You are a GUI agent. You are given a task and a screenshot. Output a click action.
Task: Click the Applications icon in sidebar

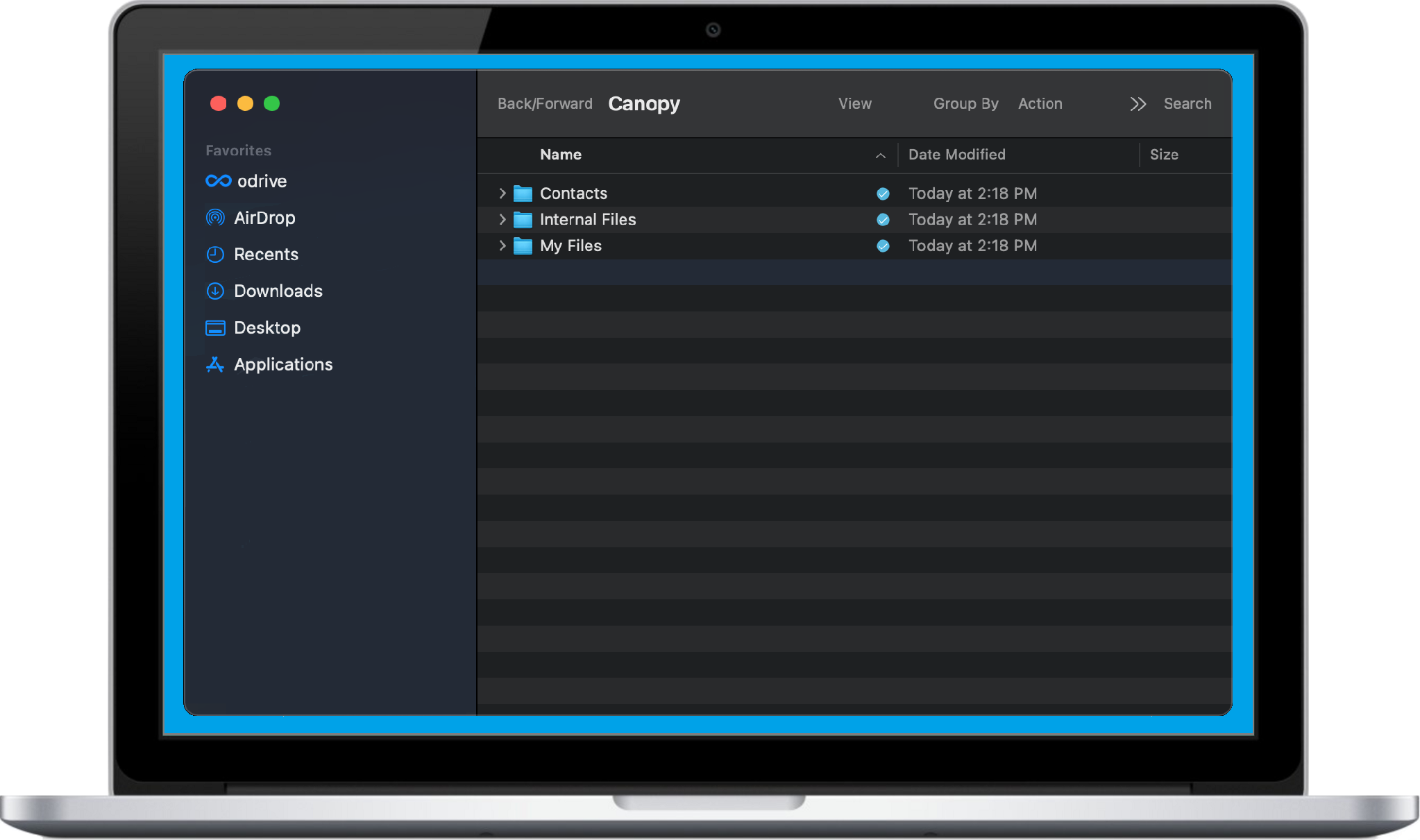(215, 365)
